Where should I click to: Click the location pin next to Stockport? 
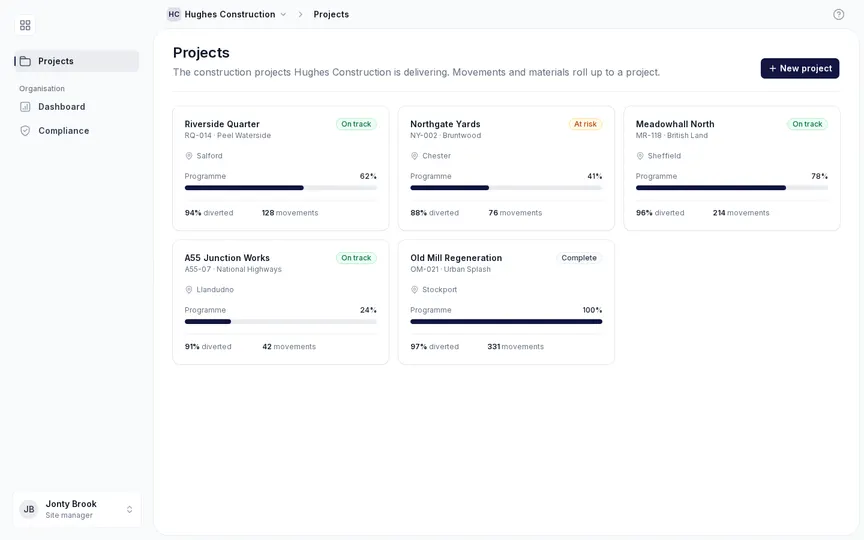414,290
